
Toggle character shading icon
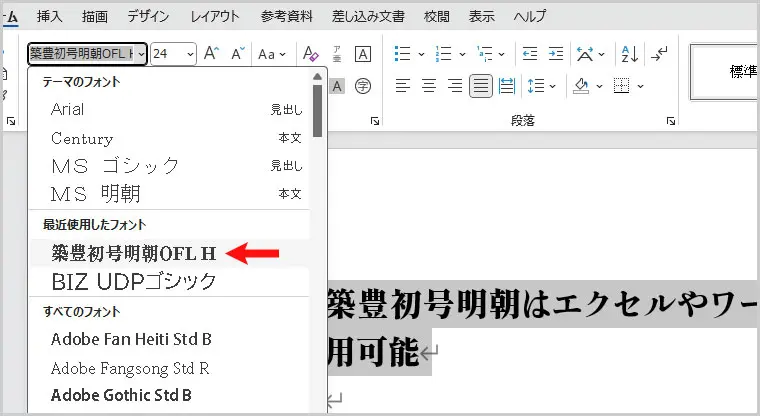(337, 86)
